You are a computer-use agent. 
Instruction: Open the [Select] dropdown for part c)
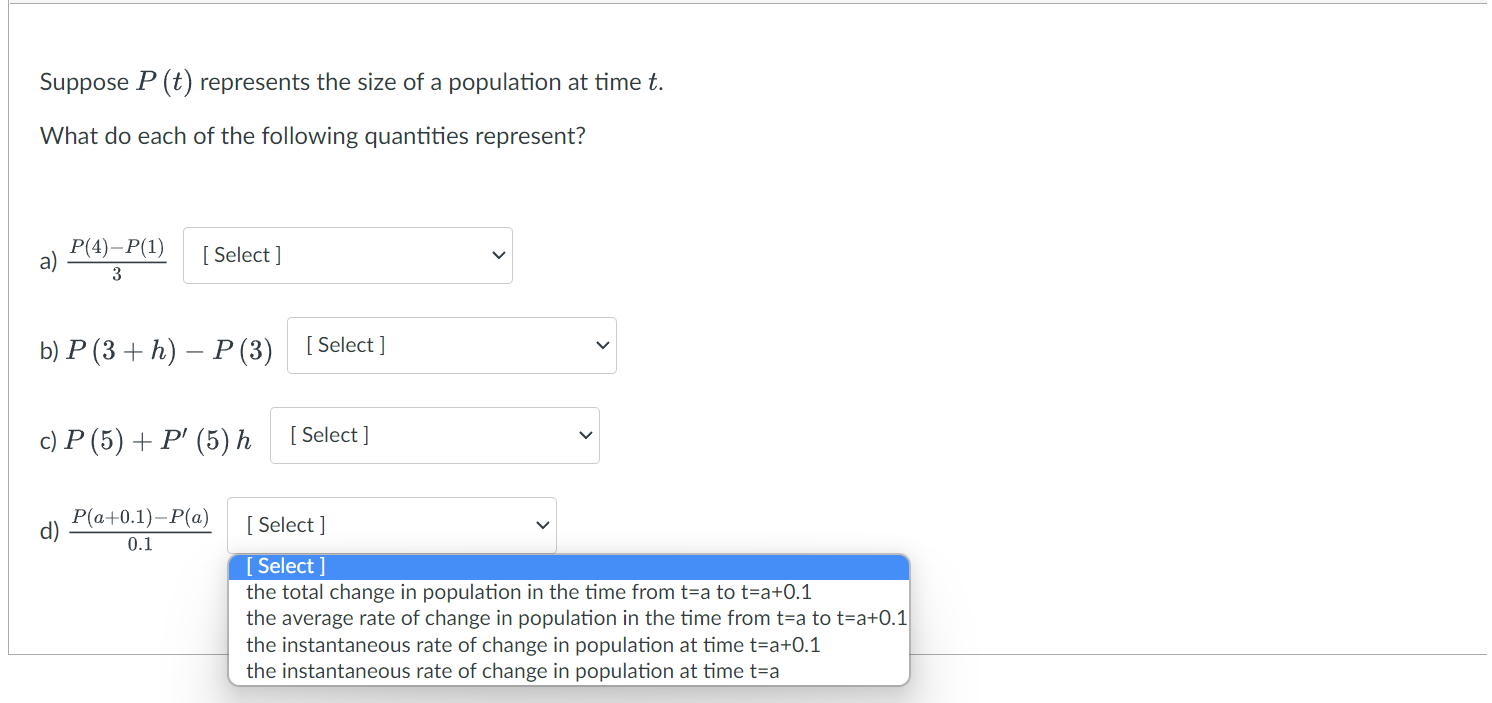pos(435,435)
